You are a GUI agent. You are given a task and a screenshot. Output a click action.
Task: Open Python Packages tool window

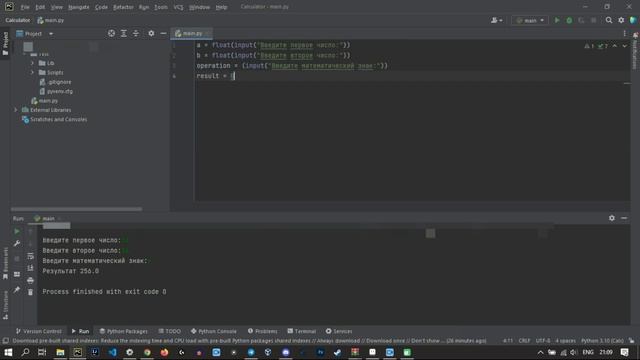[124, 331]
